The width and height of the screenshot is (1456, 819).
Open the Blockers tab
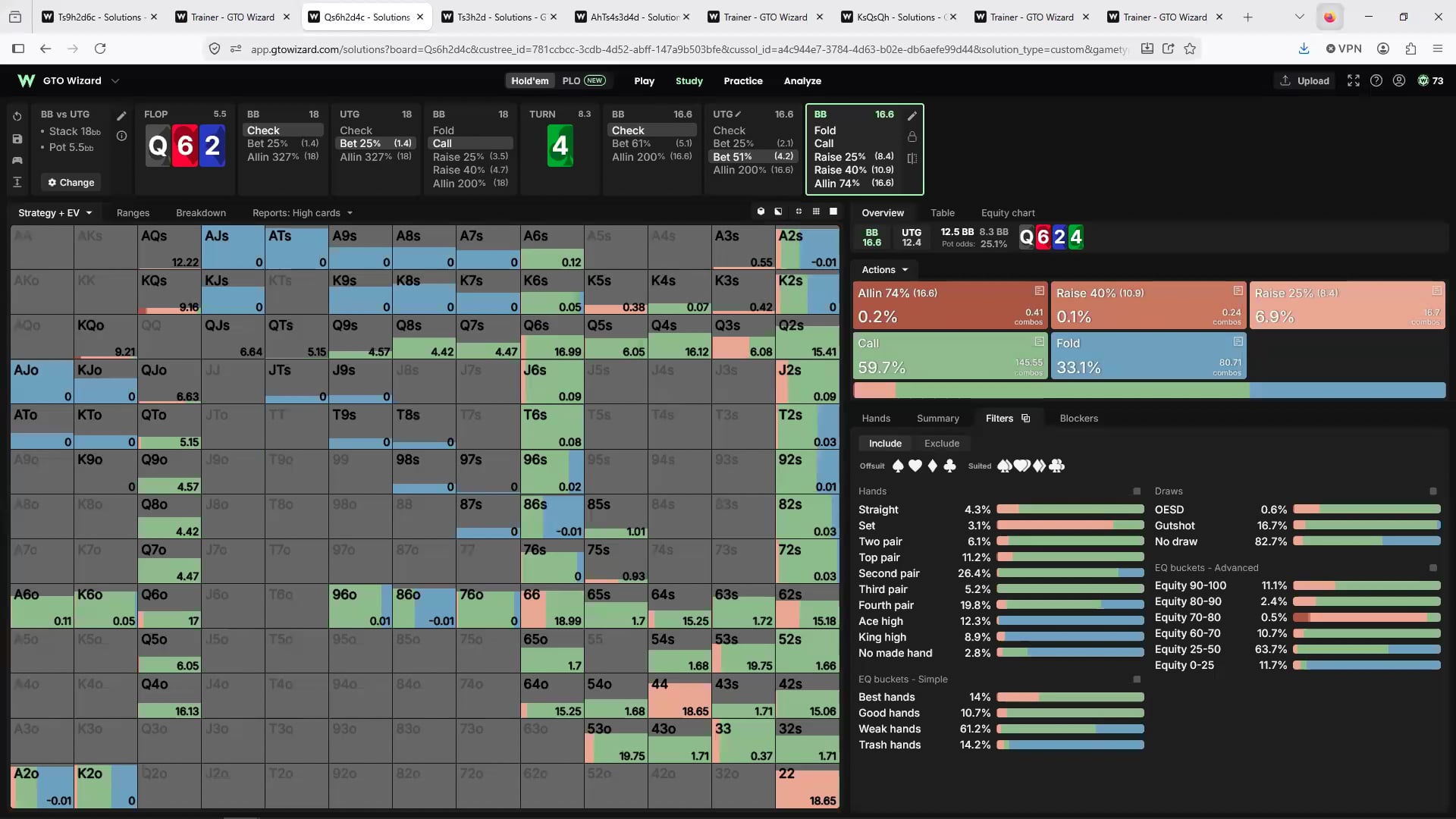(x=1078, y=418)
